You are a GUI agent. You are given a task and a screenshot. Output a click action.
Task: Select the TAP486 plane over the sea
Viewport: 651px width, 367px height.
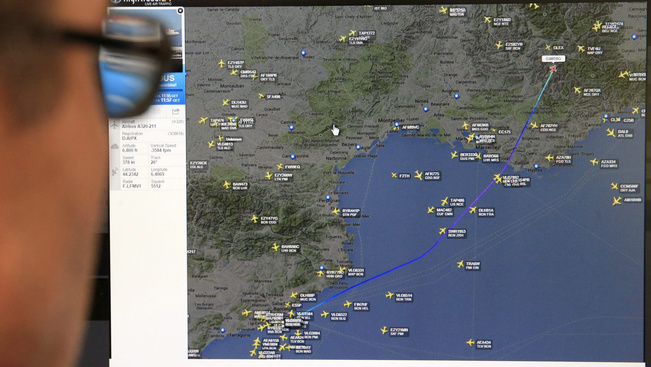pos(445,202)
